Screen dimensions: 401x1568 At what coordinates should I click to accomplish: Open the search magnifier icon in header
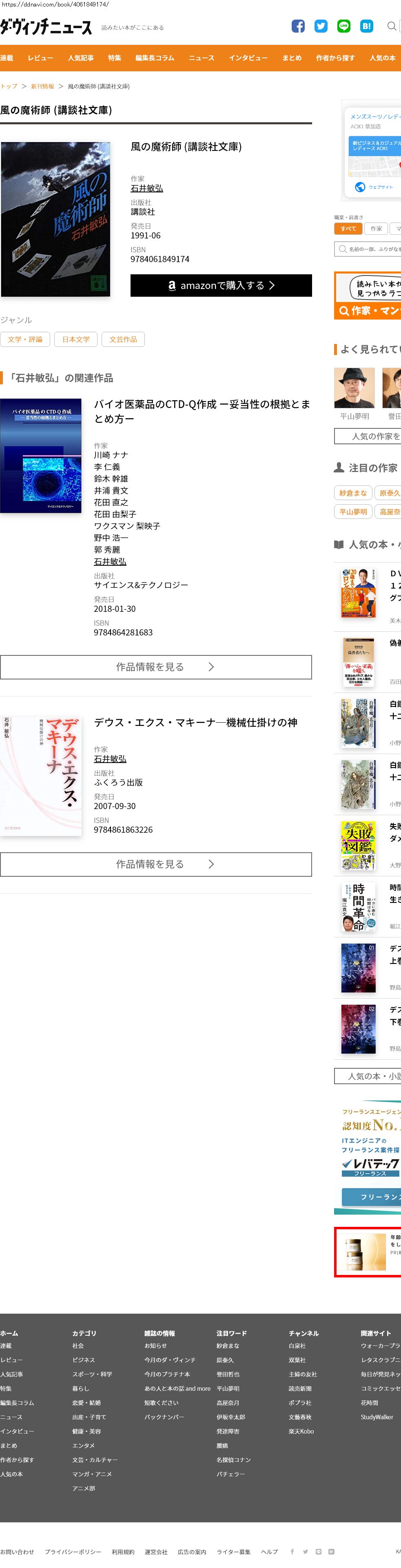click(392, 26)
